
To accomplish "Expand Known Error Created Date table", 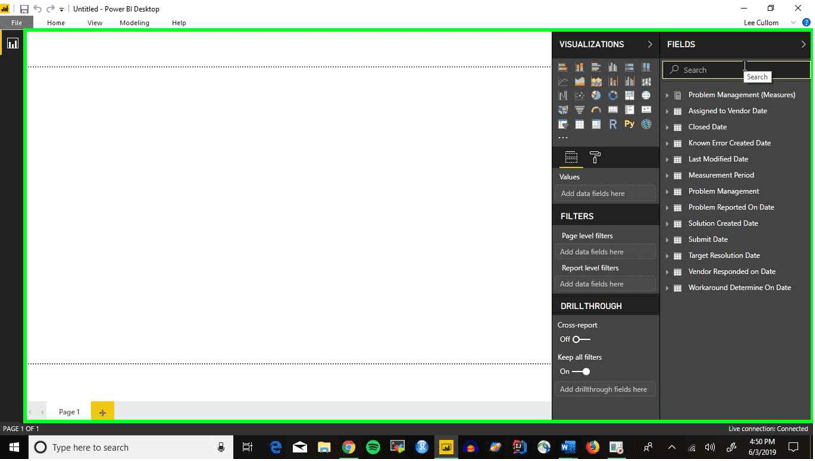I will (x=667, y=143).
